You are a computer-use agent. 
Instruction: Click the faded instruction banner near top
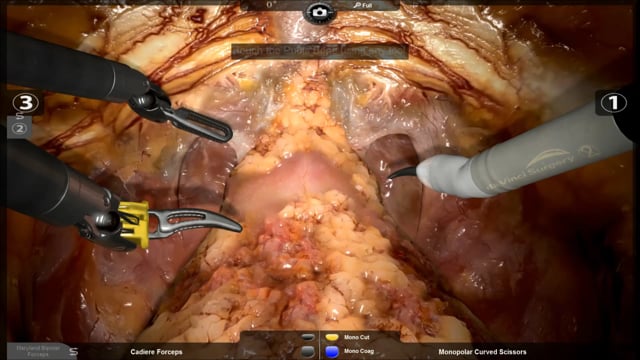(320, 51)
